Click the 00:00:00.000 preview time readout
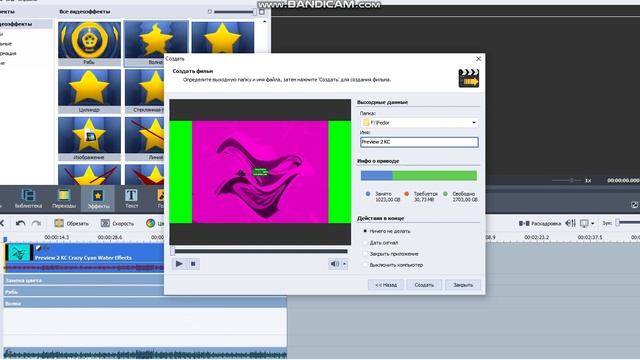 (623, 180)
